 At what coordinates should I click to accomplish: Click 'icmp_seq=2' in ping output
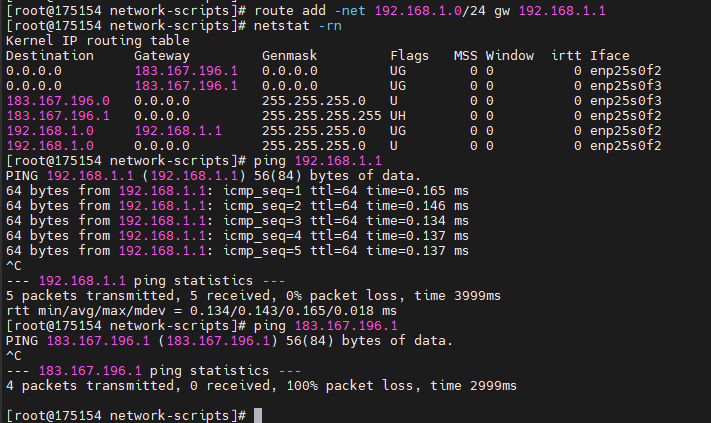pyautogui.click(x=262, y=205)
